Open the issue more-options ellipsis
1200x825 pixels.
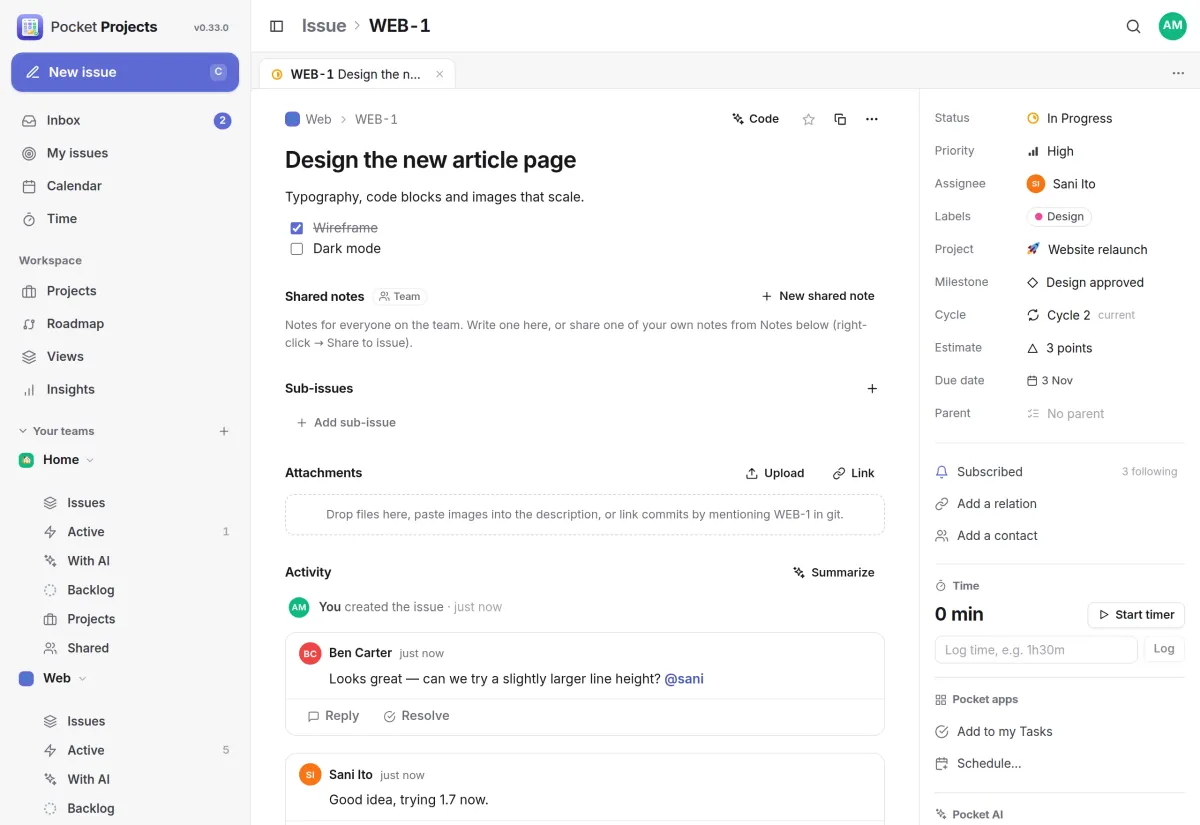(872, 119)
